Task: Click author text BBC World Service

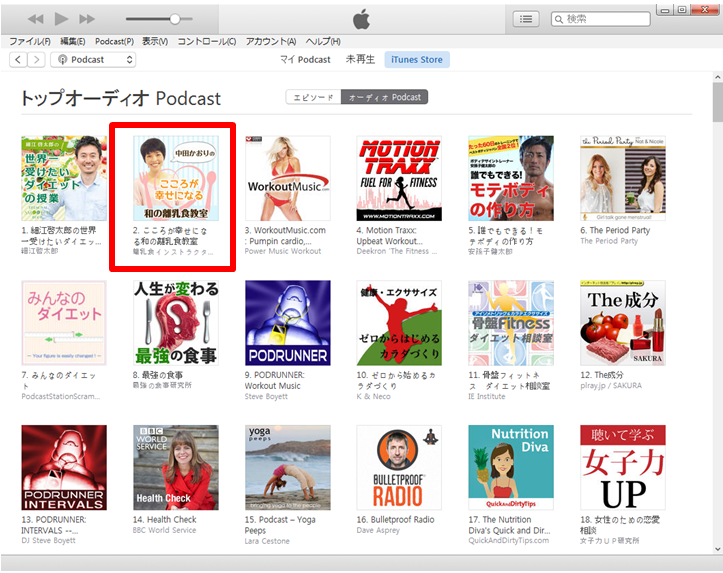Action: 165,530
